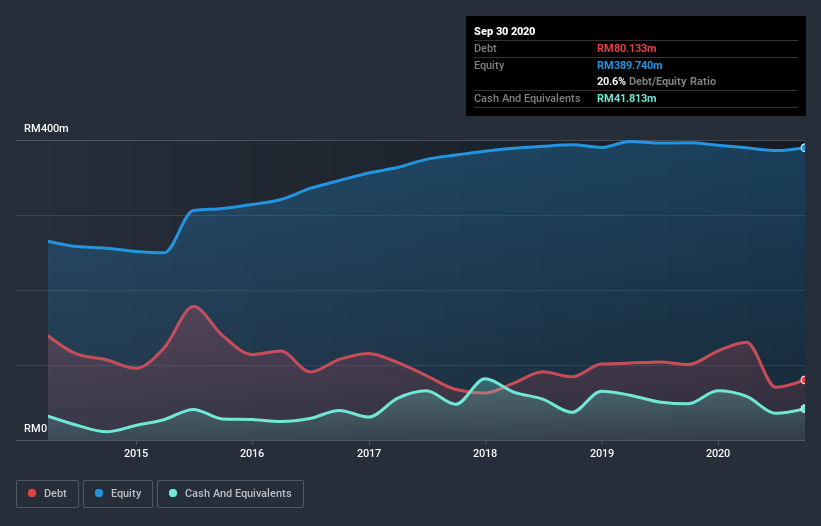Click the 2015 x-axis label
This screenshot has height=526, width=821.
point(136,453)
